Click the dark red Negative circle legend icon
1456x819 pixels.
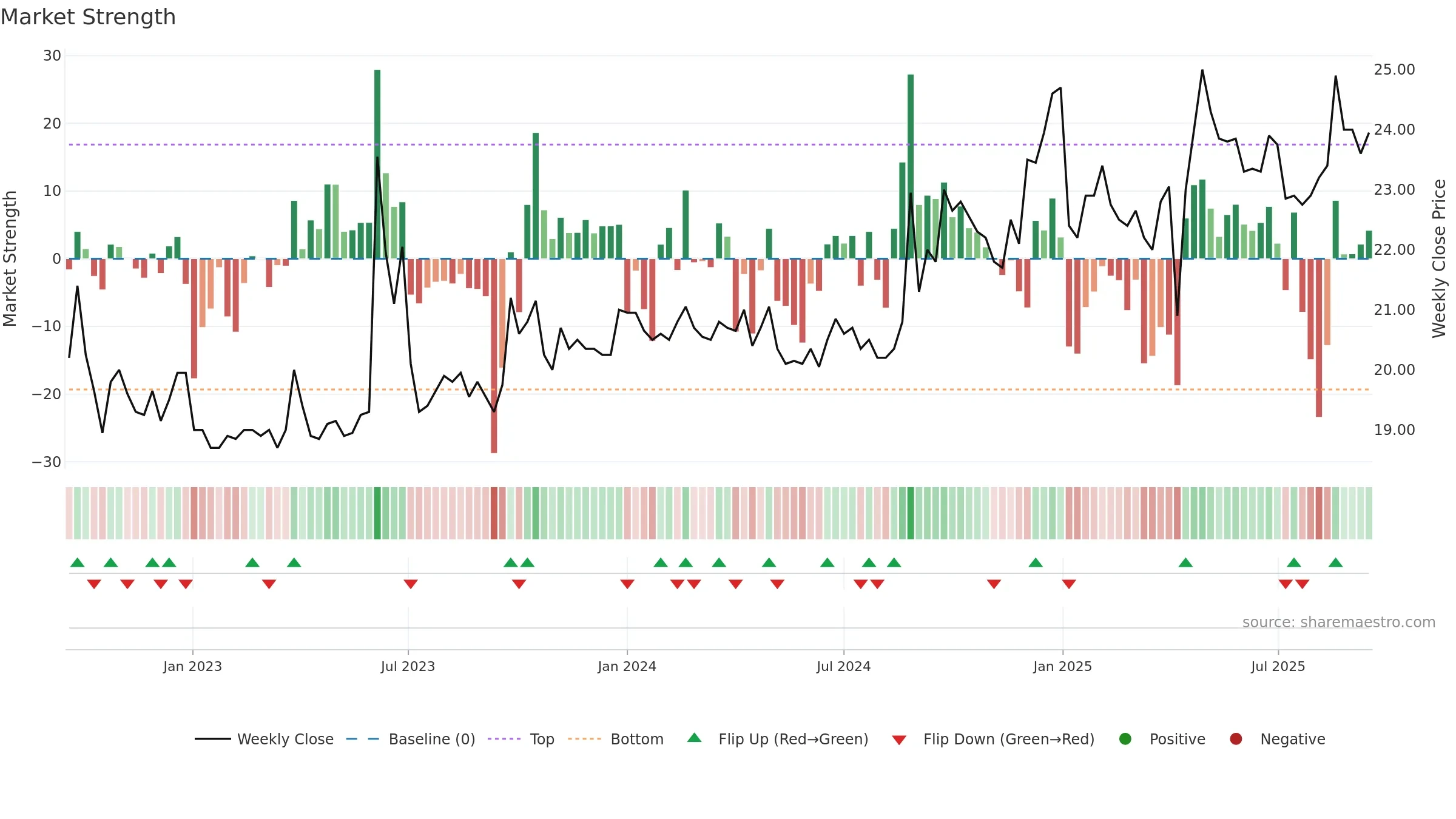1236,739
